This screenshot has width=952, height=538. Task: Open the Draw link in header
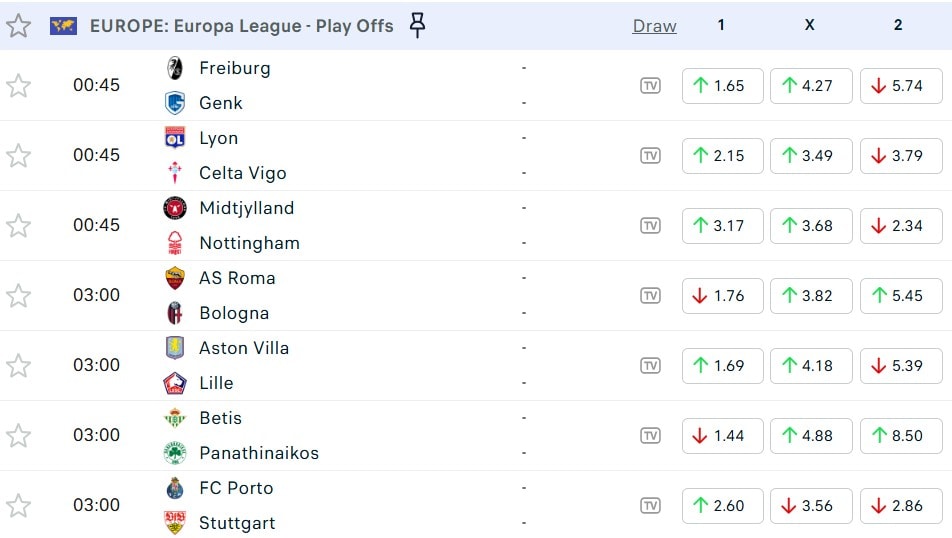(x=654, y=26)
